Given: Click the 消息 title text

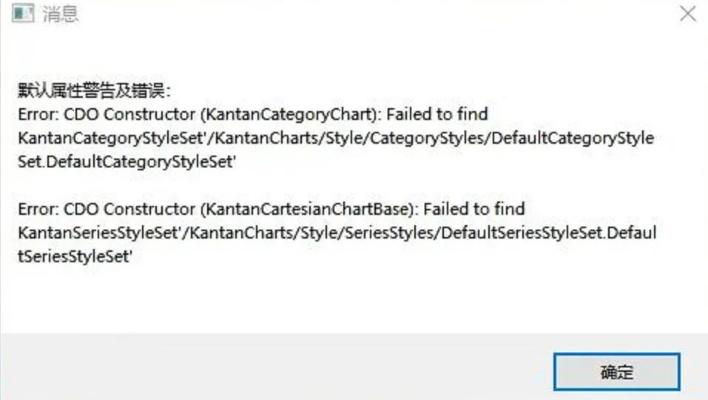Looking at the screenshot, I should 59,14.
